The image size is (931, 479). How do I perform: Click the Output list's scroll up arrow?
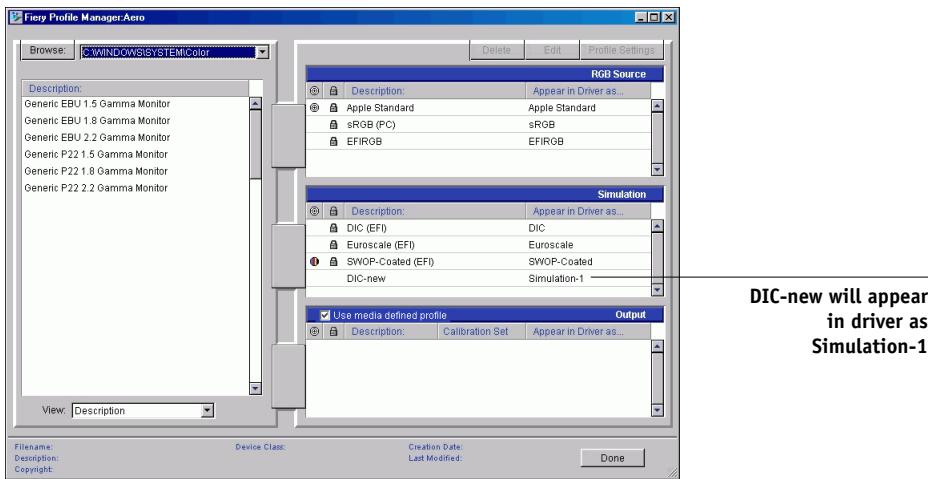coord(657,347)
